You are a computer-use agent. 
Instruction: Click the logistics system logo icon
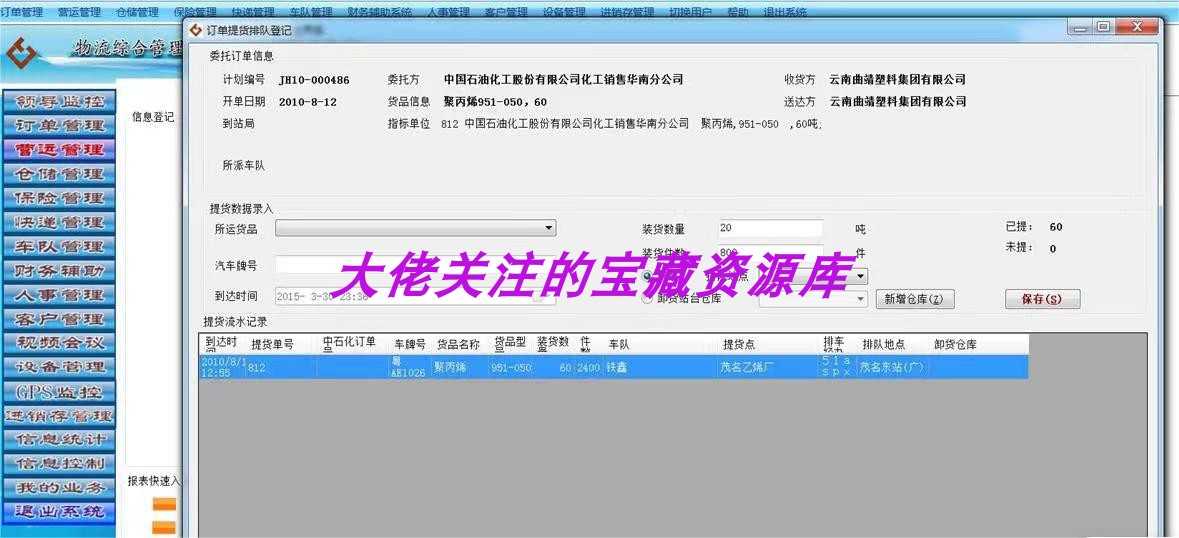coord(21,54)
